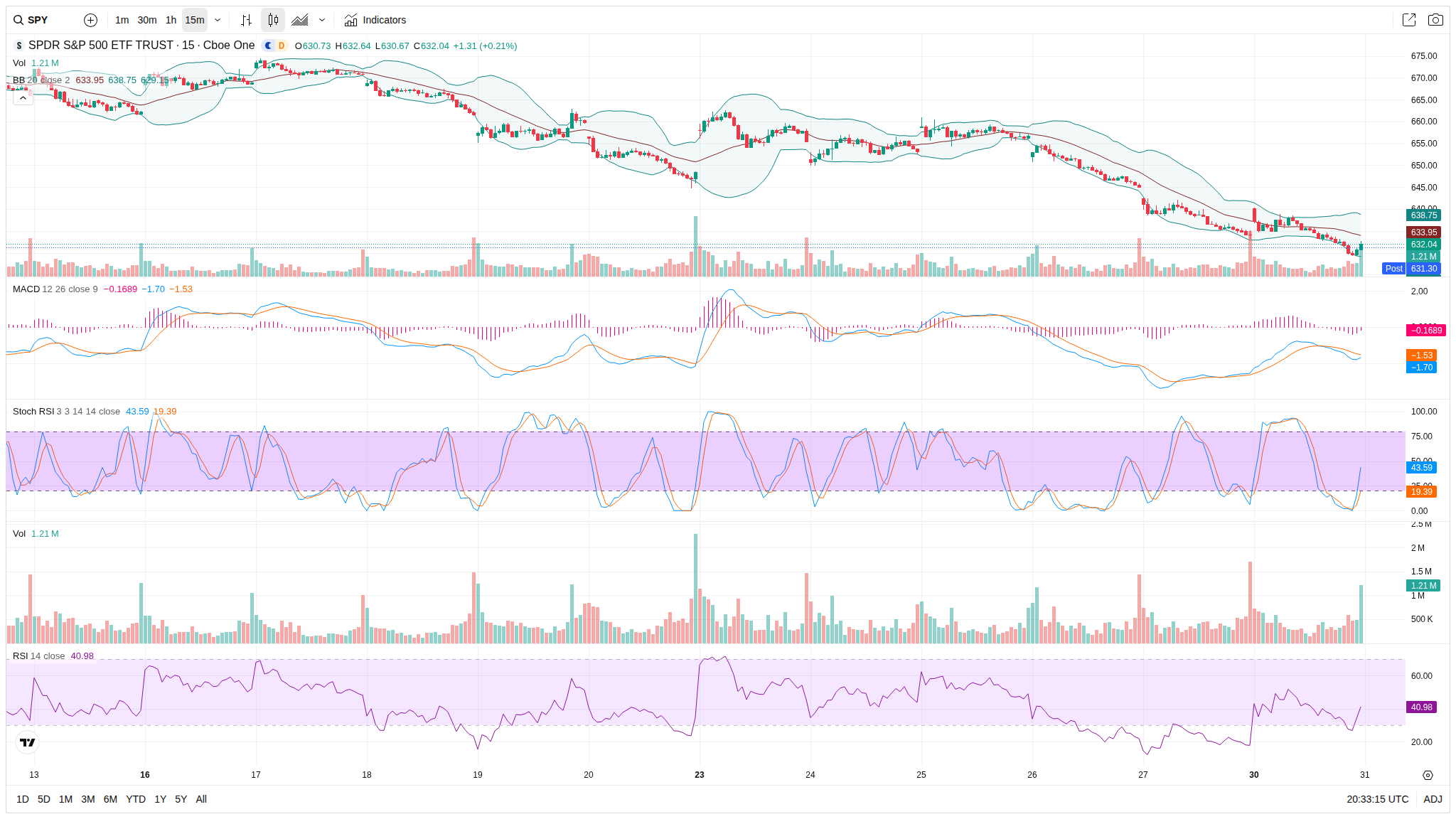Viewport: 1456px width, 819px height.
Task: Open chart settings gear icon
Action: point(1428,775)
